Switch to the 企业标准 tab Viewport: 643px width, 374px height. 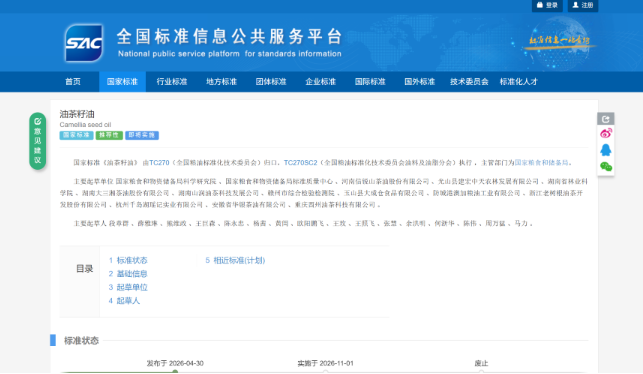[321, 82]
